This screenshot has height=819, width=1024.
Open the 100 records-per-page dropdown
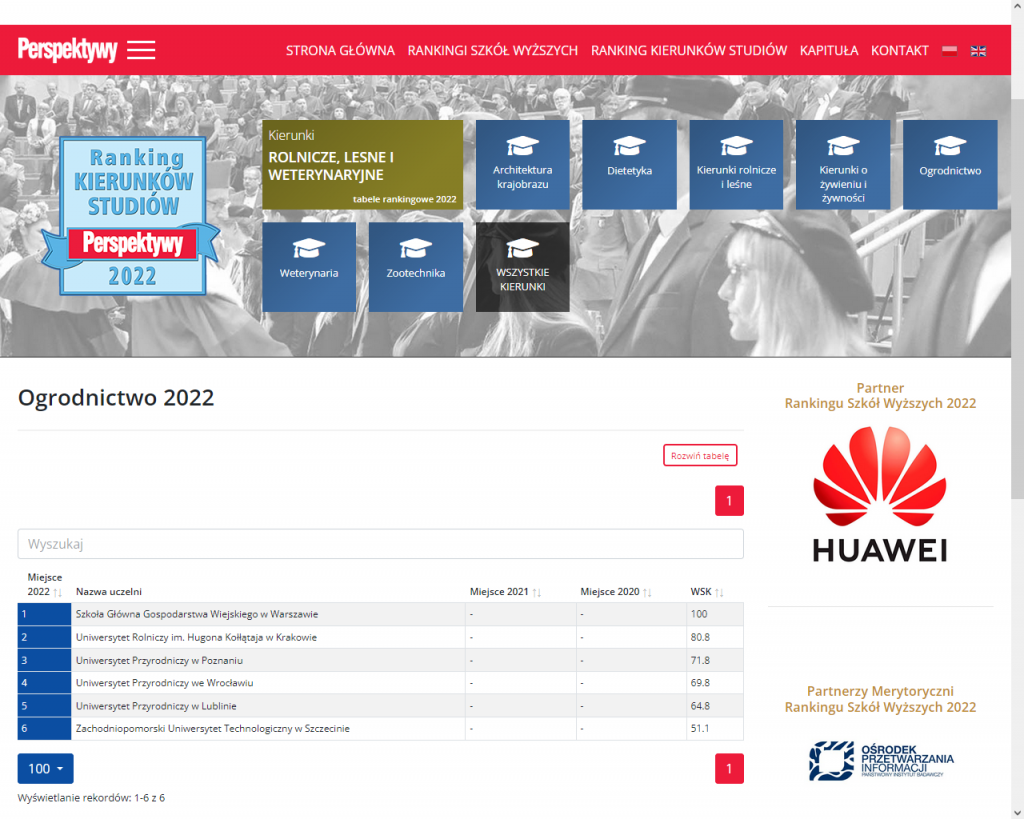[x=45, y=769]
